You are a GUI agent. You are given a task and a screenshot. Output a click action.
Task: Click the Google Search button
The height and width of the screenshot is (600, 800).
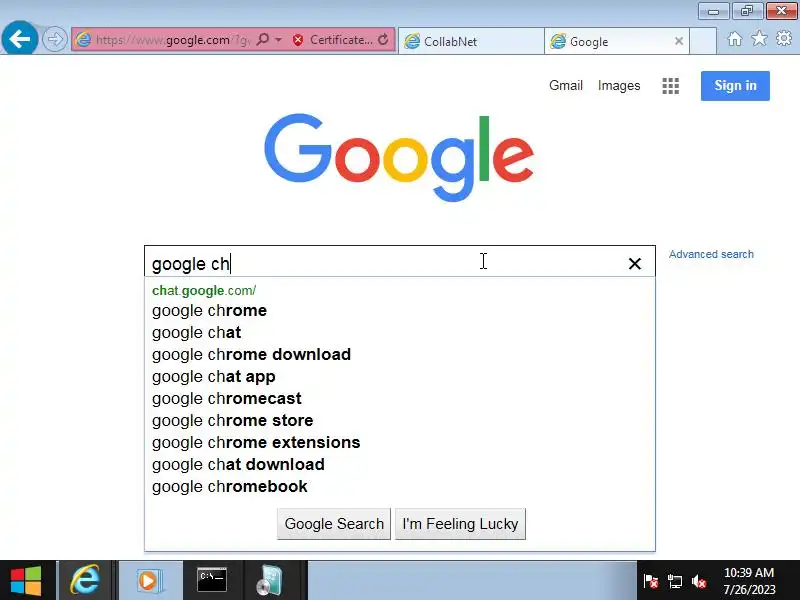tap(334, 523)
